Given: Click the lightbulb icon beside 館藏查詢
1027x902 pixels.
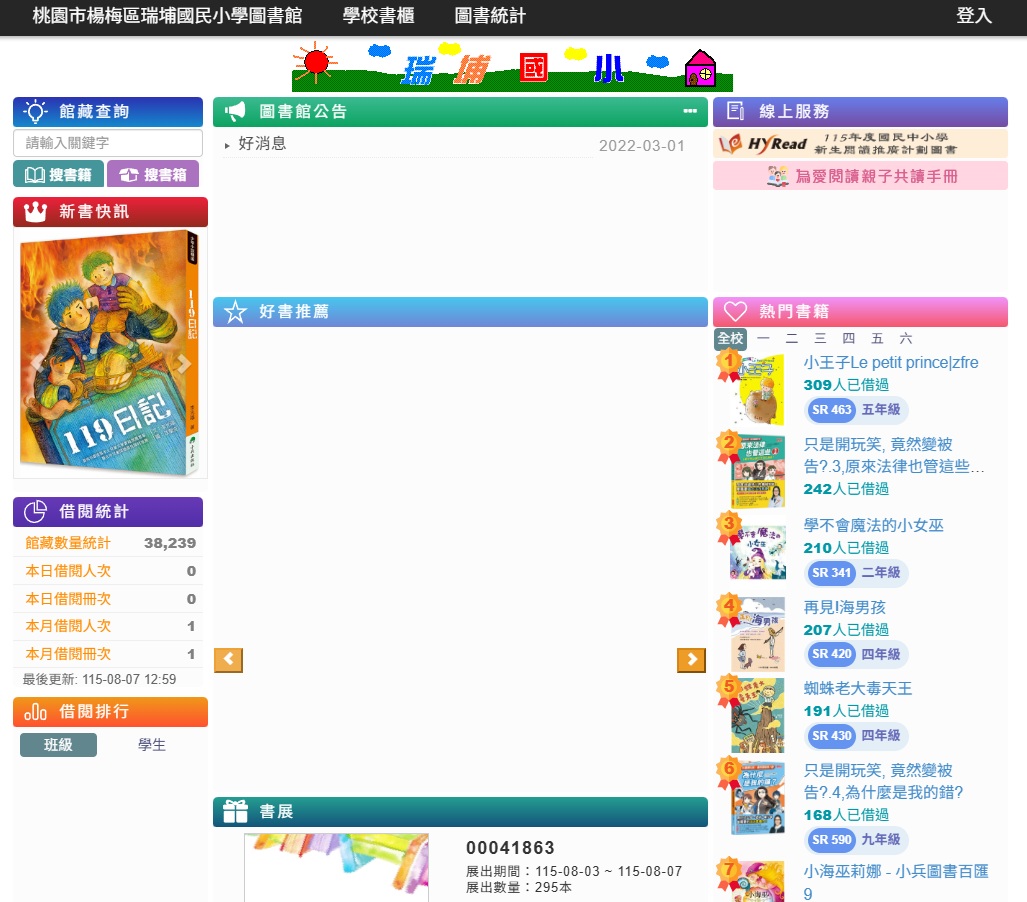Looking at the screenshot, I should 35,112.
